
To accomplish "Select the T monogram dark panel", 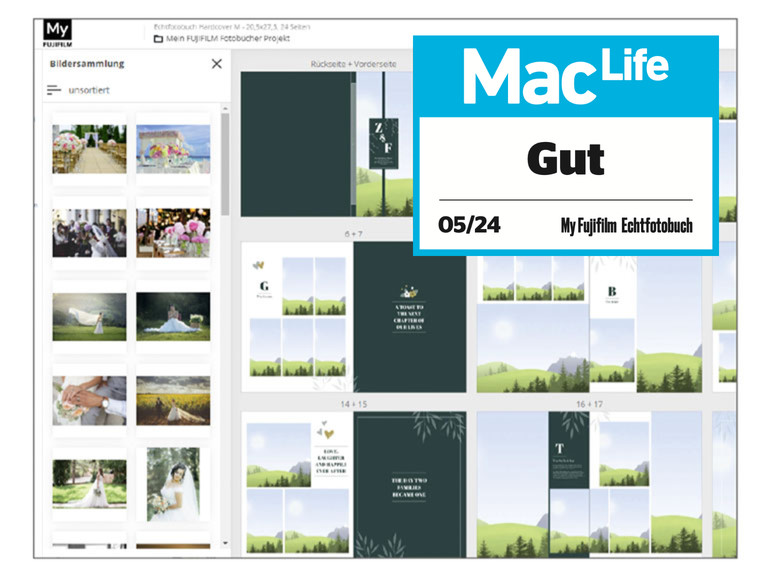I will tap(569, 450).
